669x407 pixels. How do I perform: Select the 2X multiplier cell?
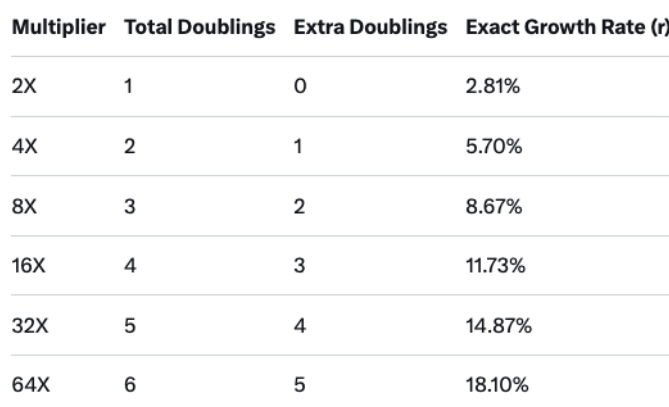tap(24, 86)
